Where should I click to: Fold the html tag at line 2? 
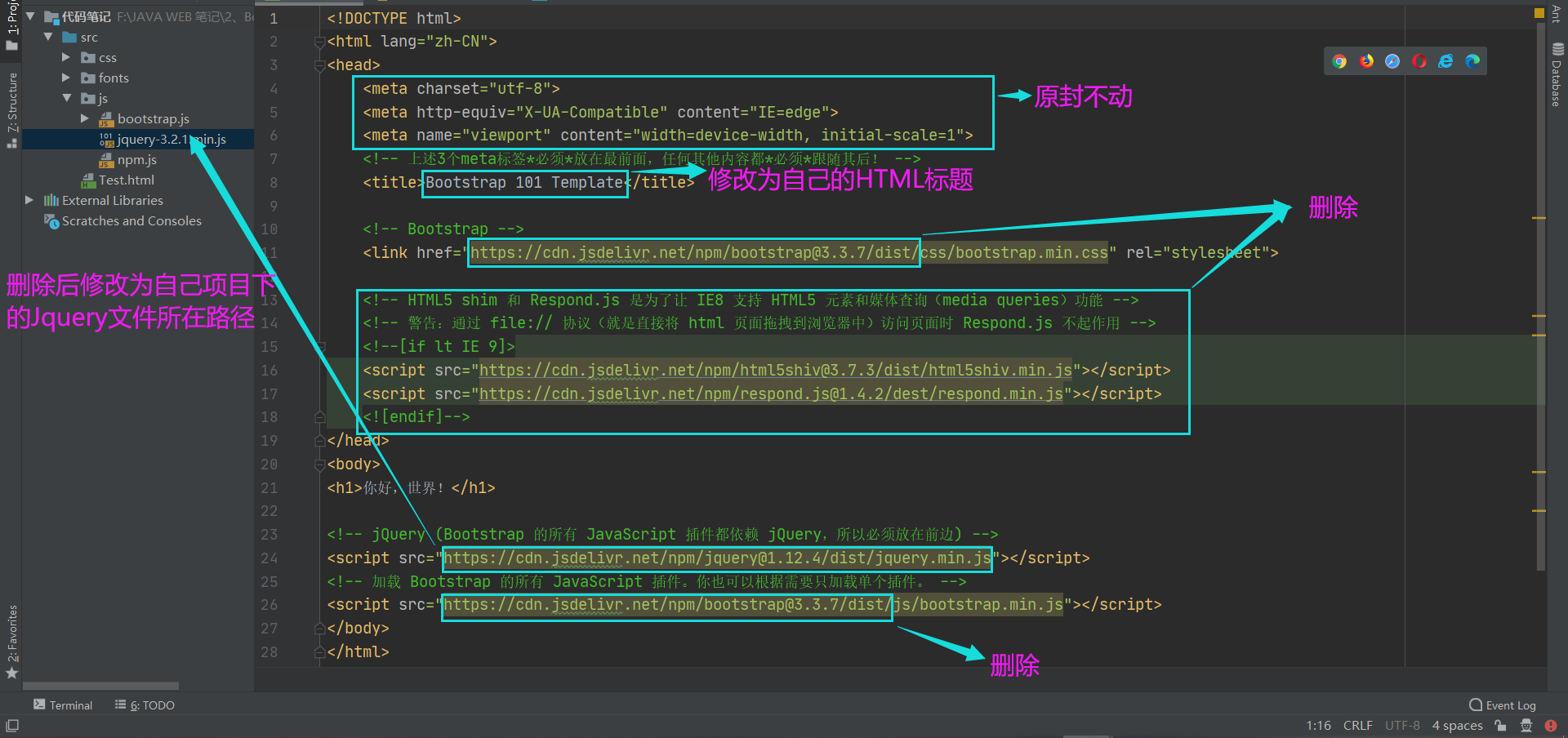[319, 42]
